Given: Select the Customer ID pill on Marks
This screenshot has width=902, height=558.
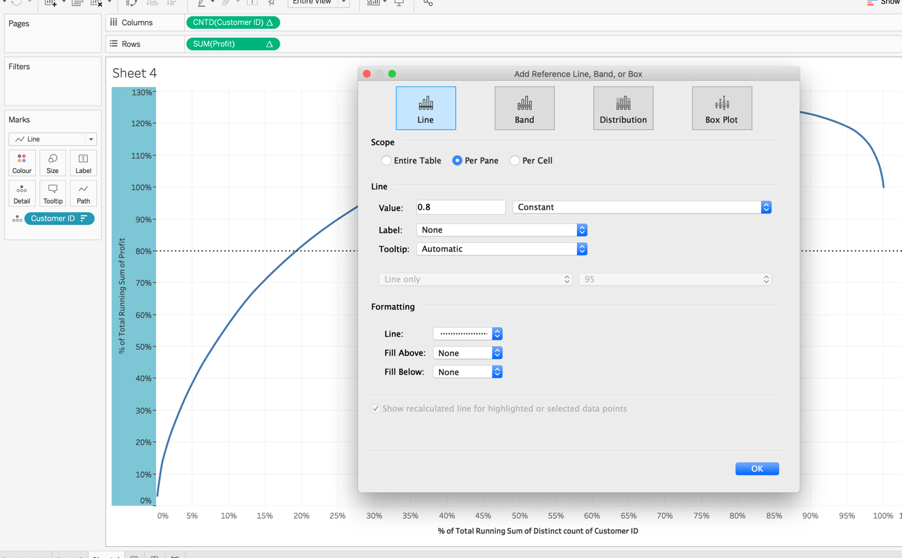Looking at the screenshot, I should (x=59, y=219).
